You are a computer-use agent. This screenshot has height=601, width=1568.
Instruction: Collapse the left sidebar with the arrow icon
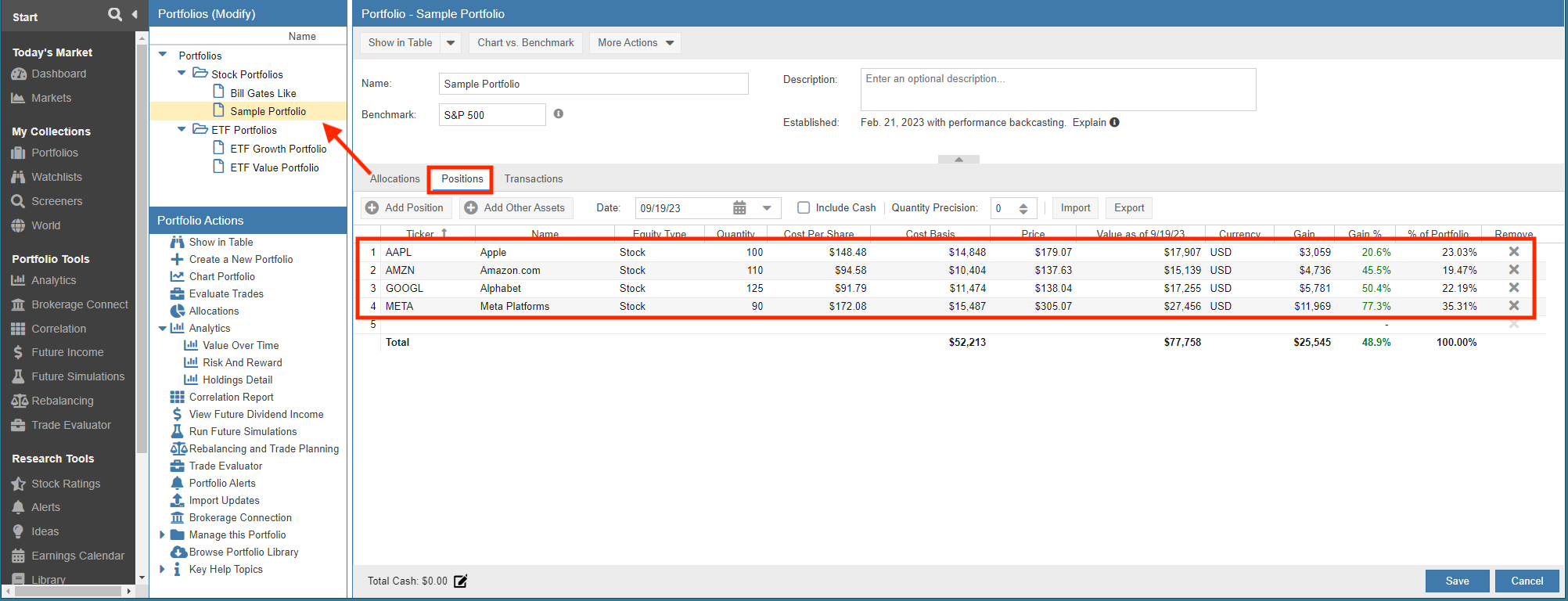point(135,14)
